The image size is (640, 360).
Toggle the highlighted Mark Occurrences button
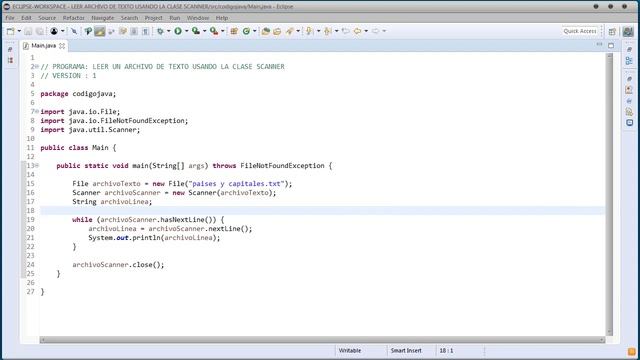100,31
